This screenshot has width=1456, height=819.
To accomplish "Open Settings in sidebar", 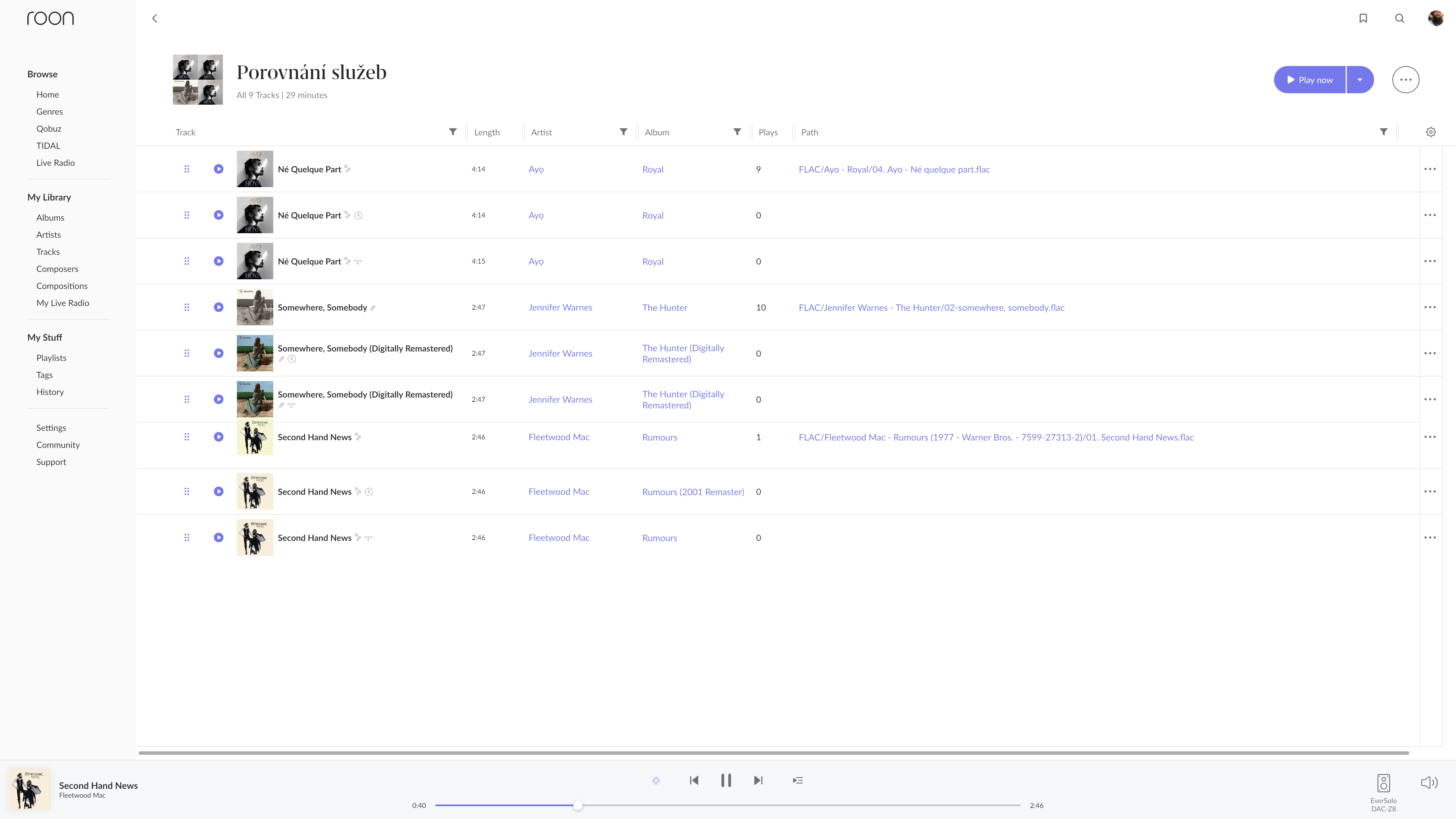I will [51, 428].
